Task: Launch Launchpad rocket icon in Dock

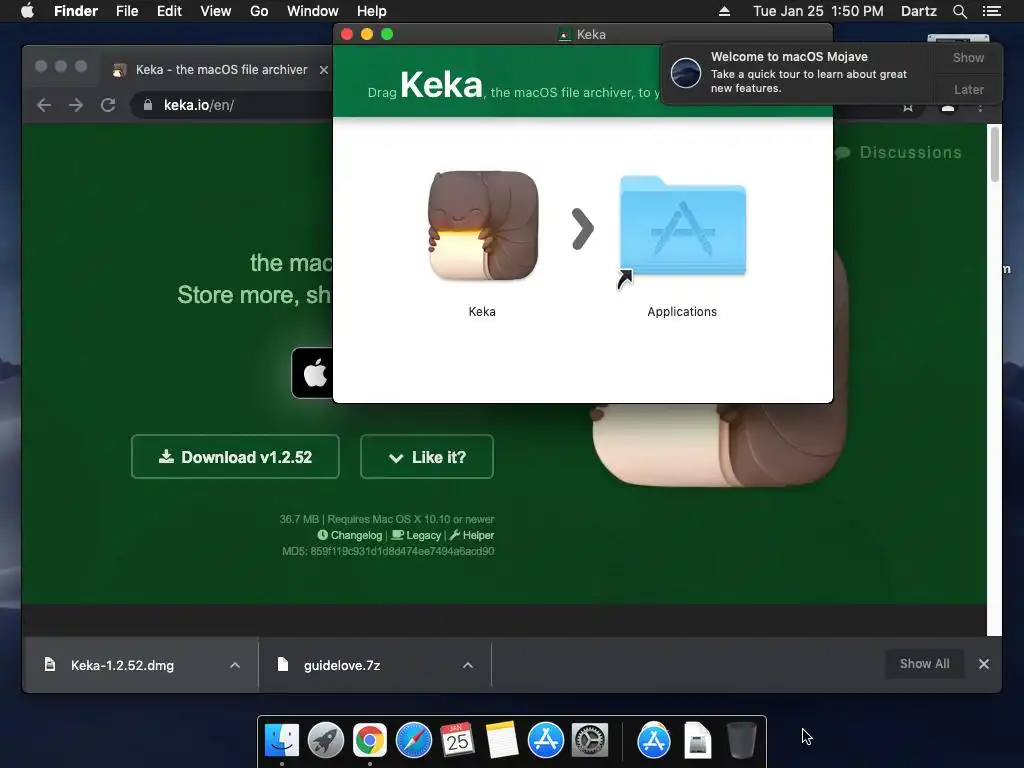Action: pos(326,741)
